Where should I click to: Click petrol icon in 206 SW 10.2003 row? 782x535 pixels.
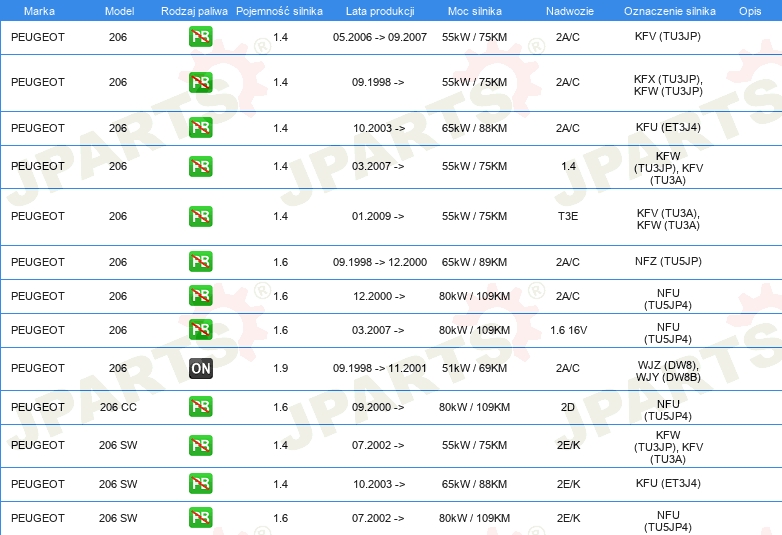point(200,484)
